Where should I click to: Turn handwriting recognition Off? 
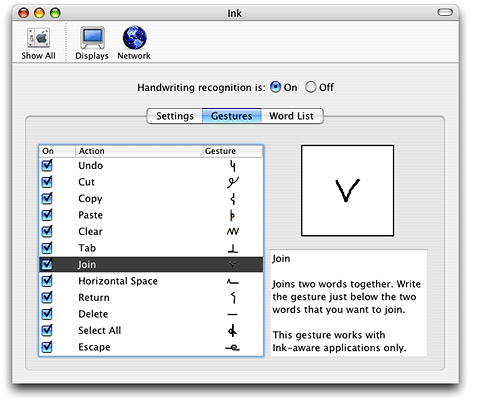click(x=310, y=87)
